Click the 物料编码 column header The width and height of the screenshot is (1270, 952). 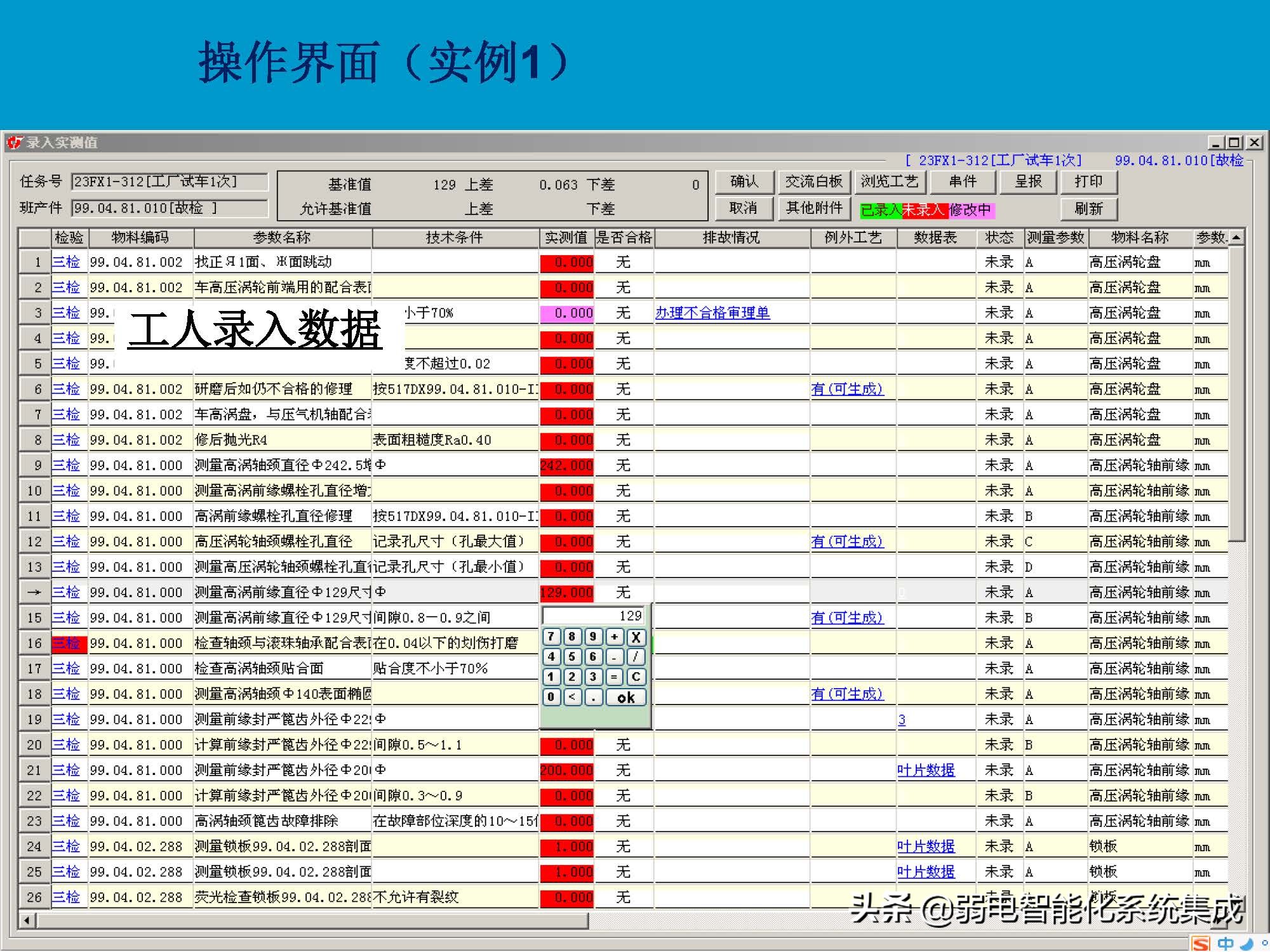140,237
